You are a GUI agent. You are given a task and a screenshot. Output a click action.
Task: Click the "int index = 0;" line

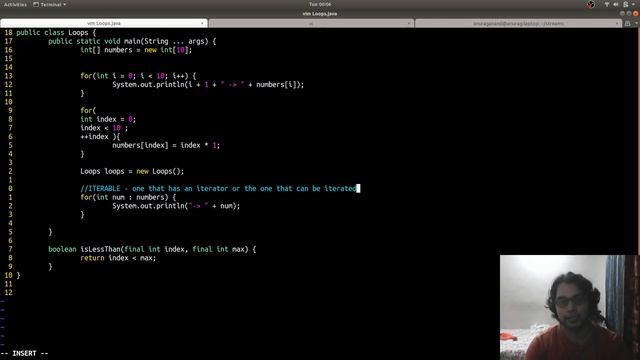click(x=108, y=119)
